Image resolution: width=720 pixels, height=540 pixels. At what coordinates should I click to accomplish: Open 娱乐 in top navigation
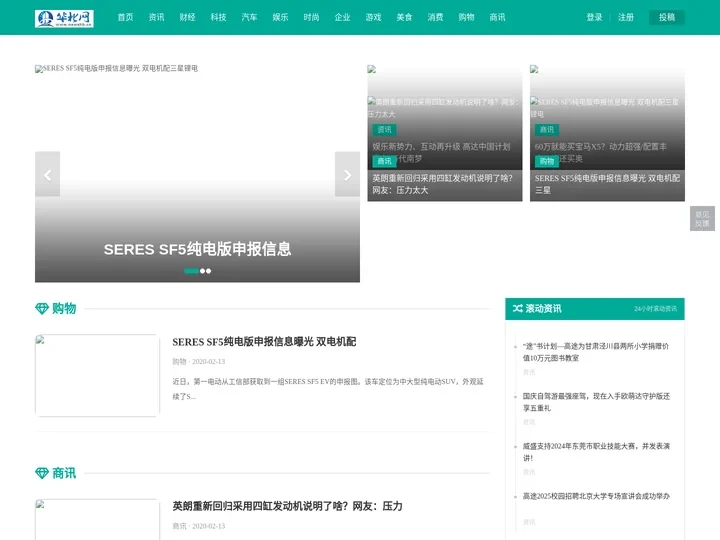click(x=280, y=17)
